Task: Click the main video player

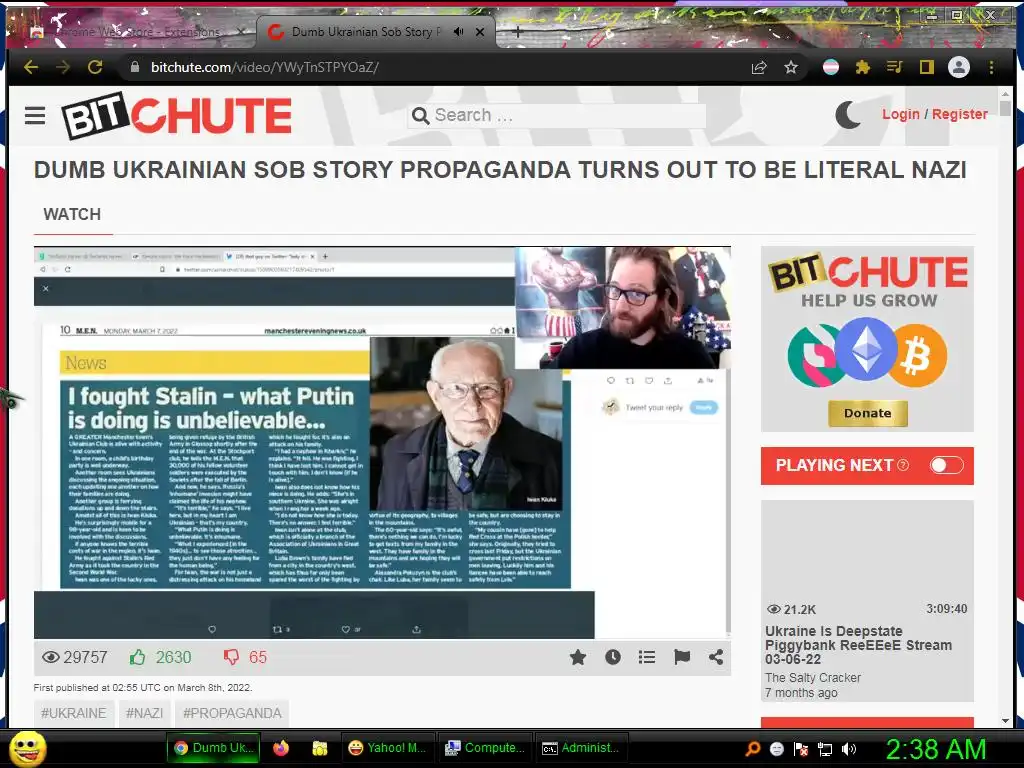Action: (382, 443)
